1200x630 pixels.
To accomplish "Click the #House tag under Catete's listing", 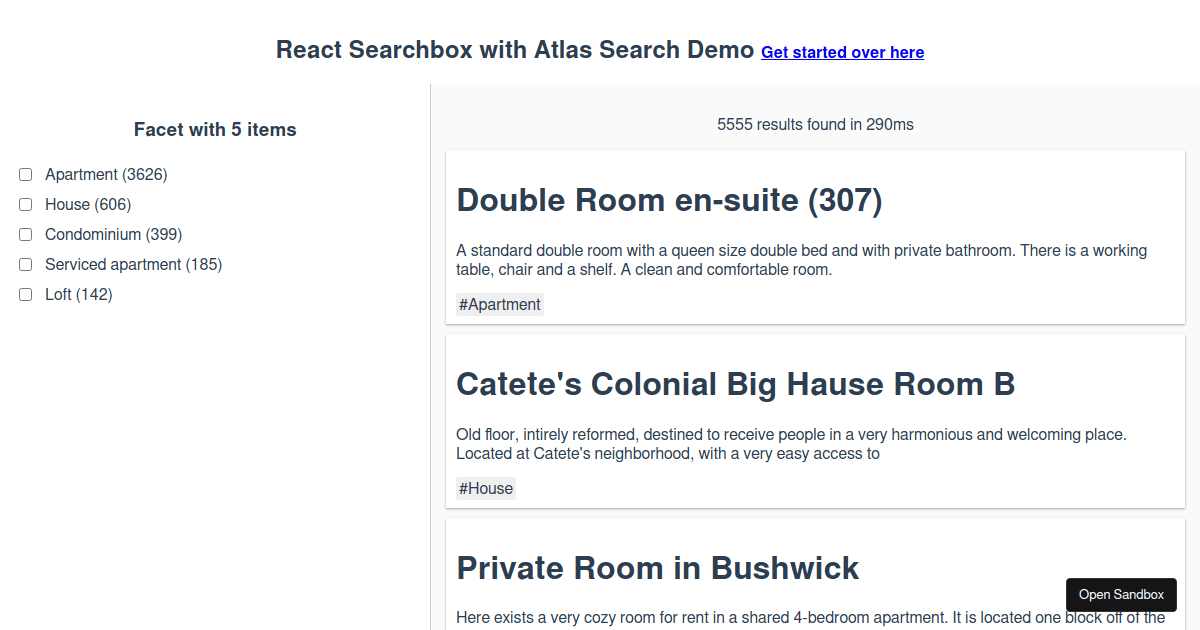I will pyautogui.click(x=485, y=488).
